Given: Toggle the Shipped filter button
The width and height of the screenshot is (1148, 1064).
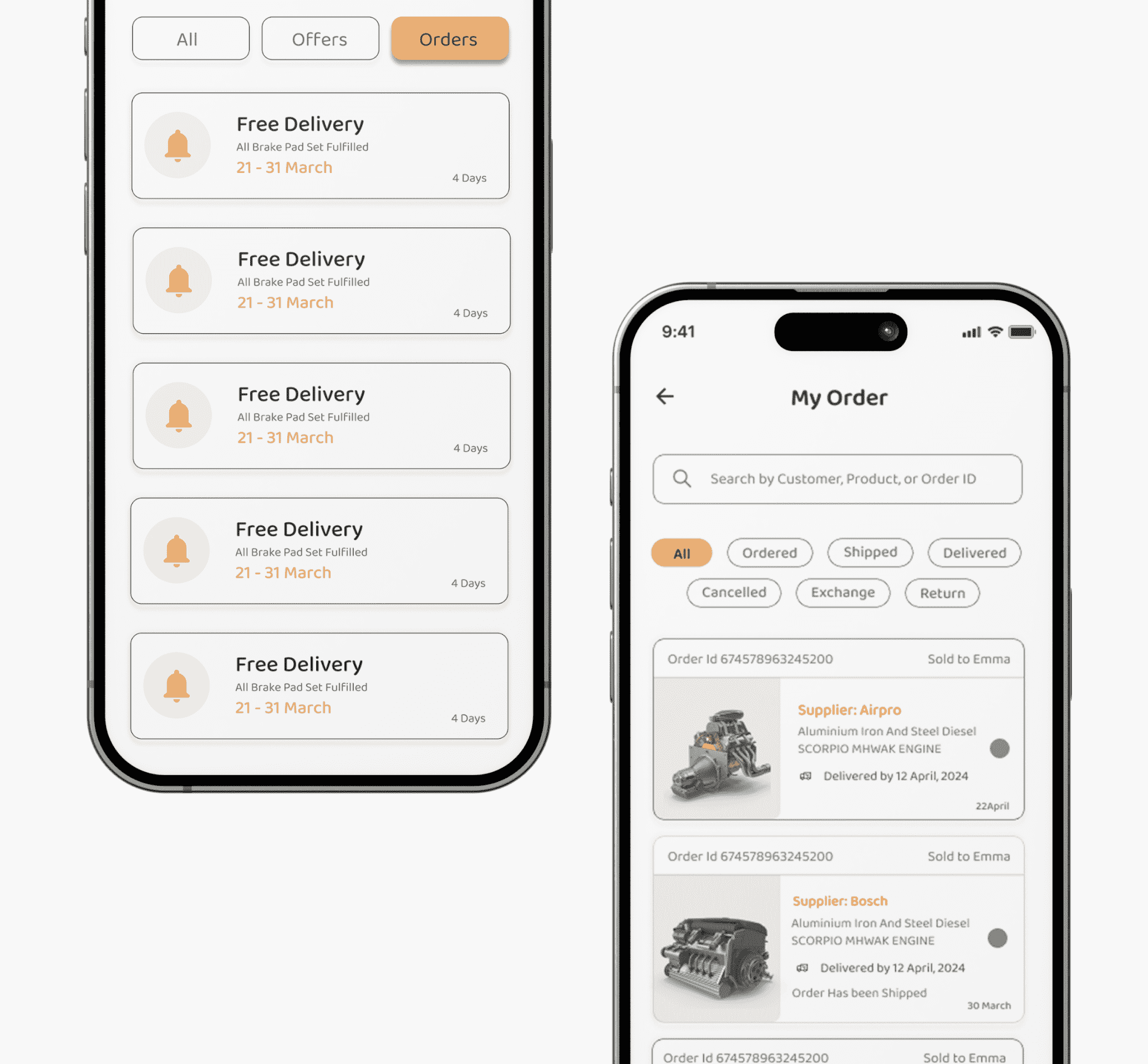Looking at the screenshot, I should [868, 551].
